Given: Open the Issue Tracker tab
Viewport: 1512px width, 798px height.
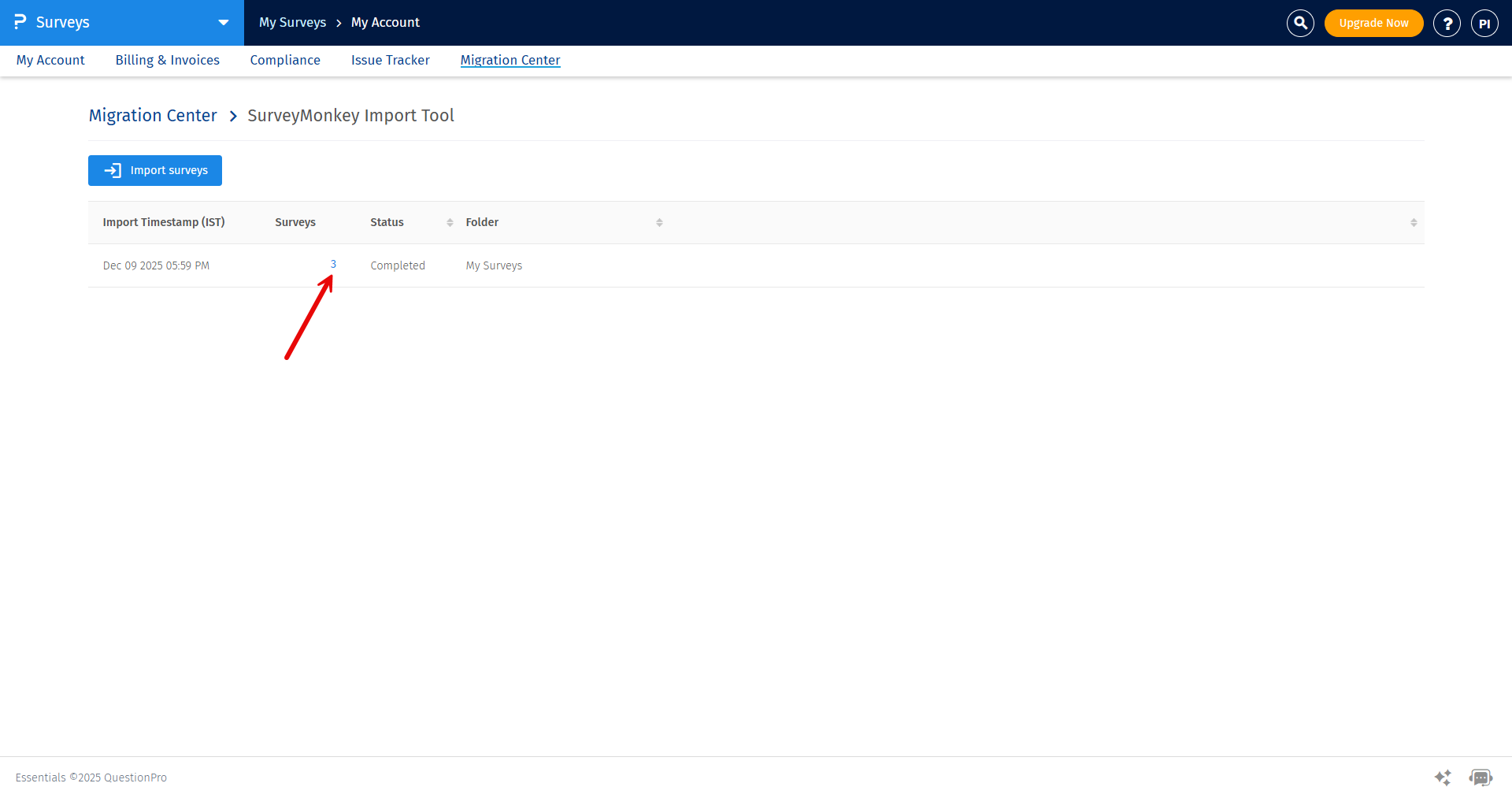Looking at the screenshot, I should click(391, 60).
